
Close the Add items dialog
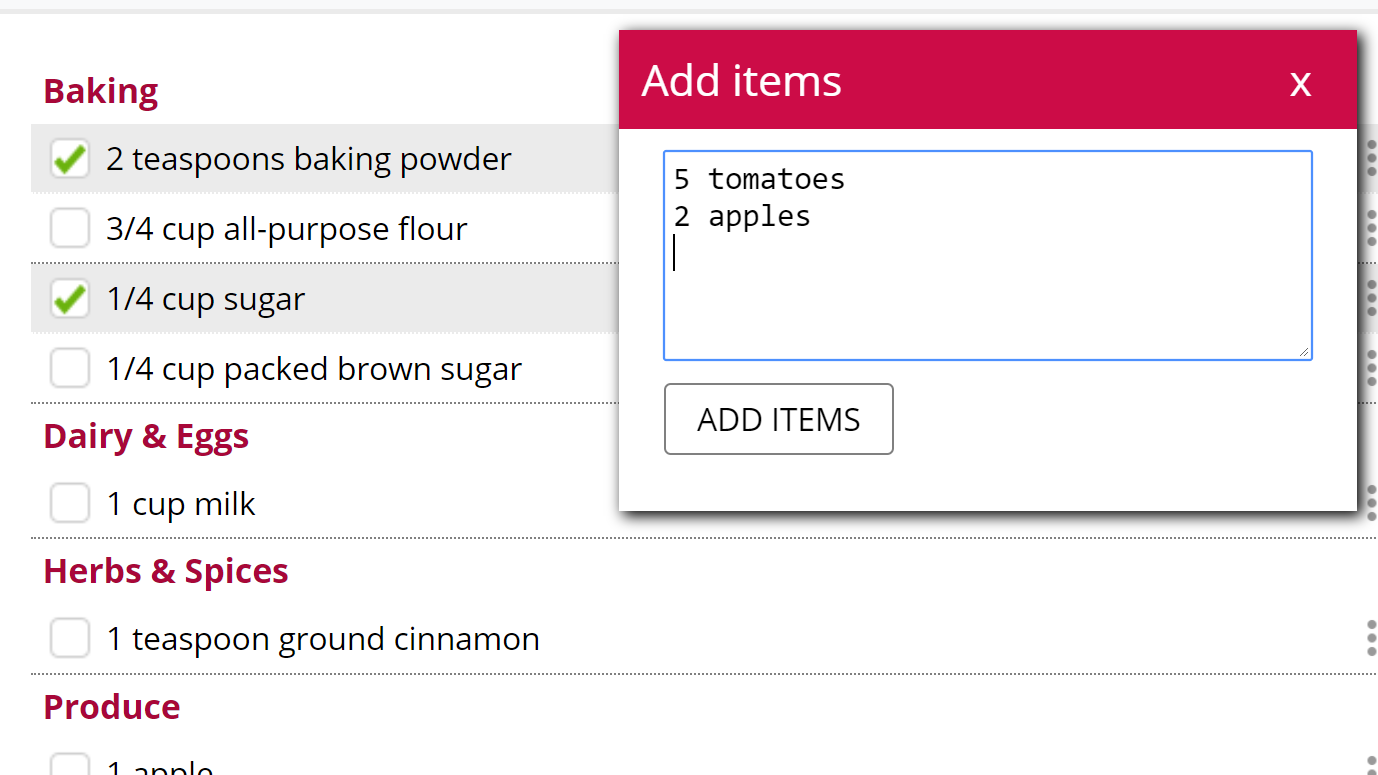1300,82
